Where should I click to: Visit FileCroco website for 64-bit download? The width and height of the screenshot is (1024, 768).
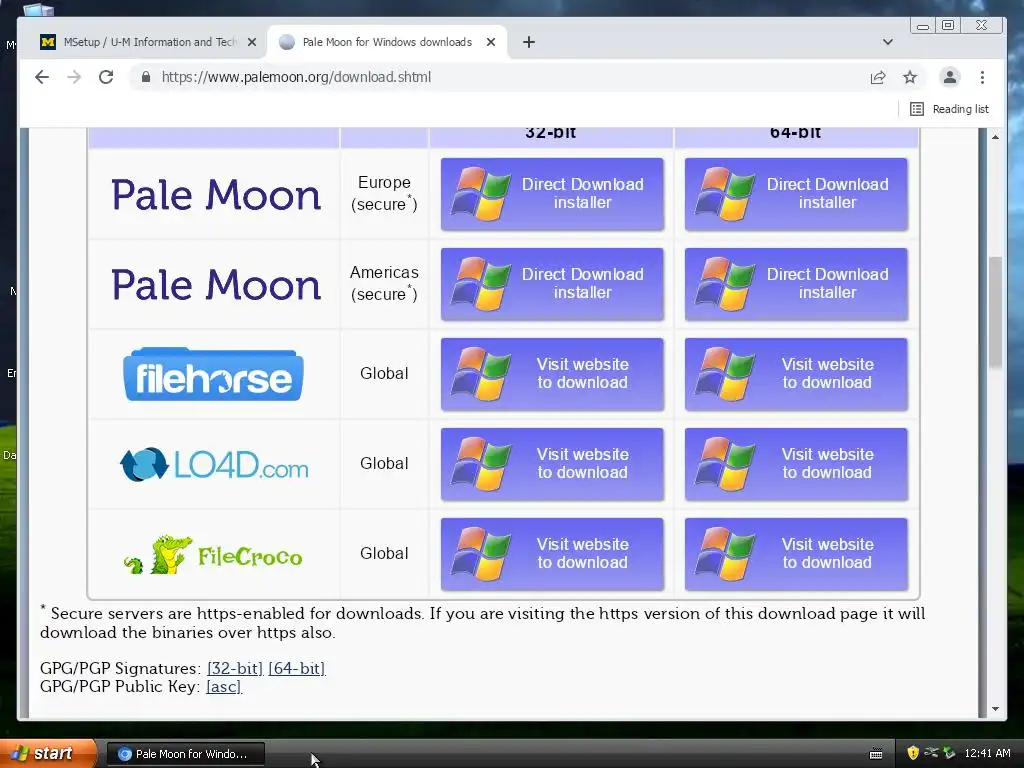(796, 554)
